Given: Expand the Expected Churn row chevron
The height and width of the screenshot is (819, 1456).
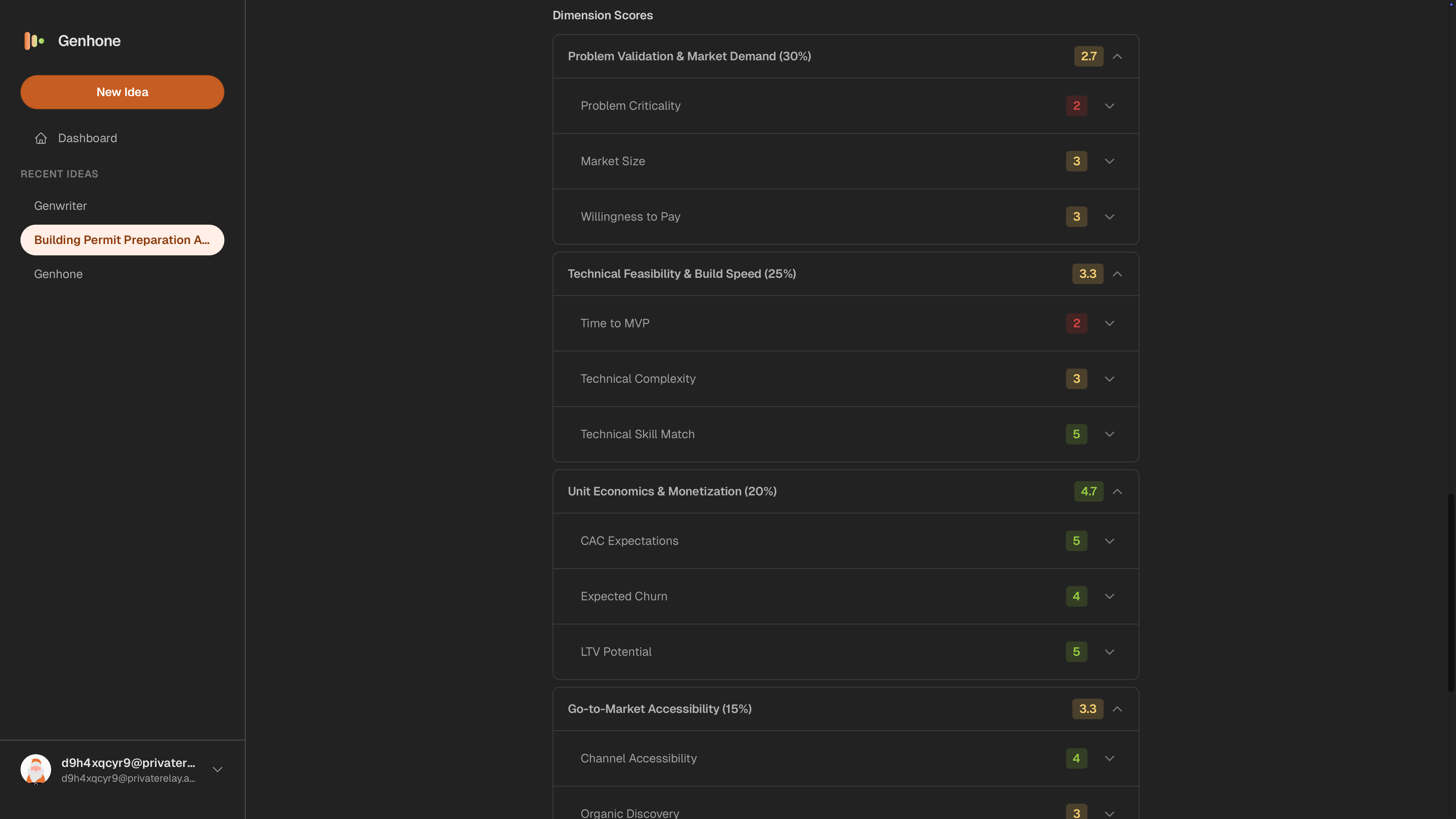Looking at the screenshot, I should (1110, 596).
